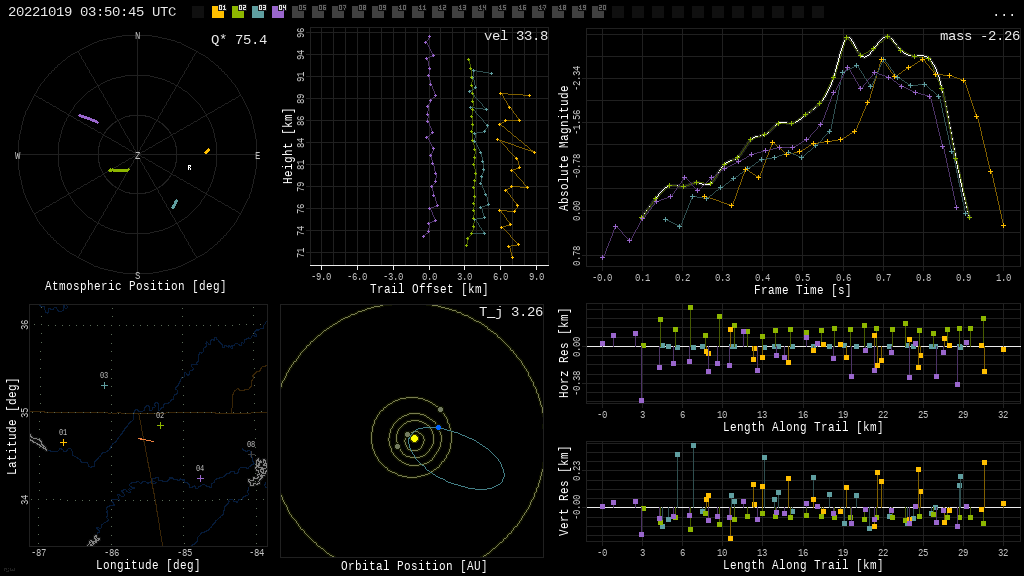Click the T_j 3.26 readout
Viewport: 1024px width, 576px height.
click(x=510, y=312)
